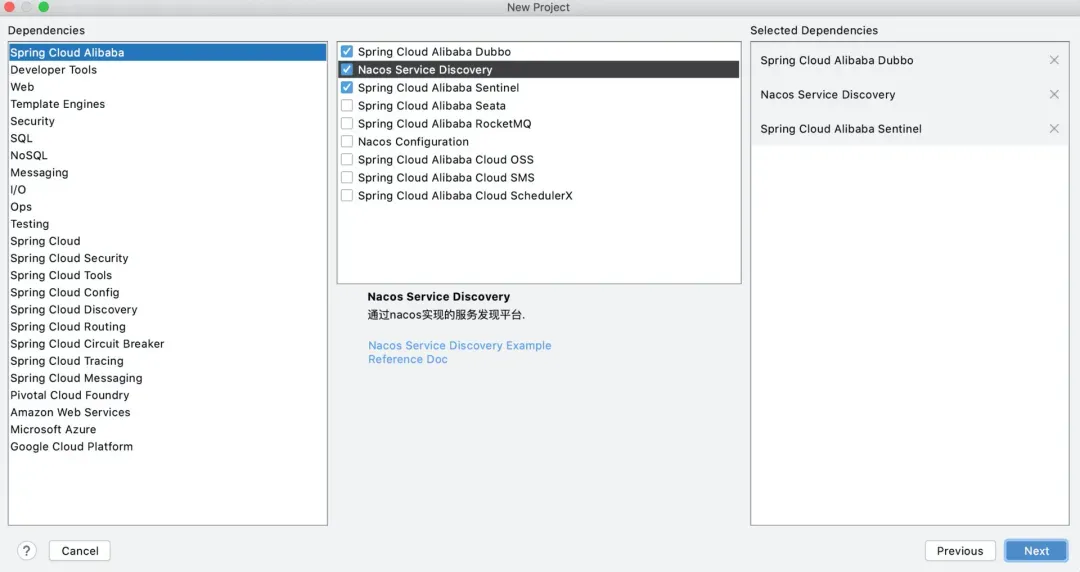
Task: Enable Spring Cloud Alibaba RocketMQ checkbox
Action: pyautogui.click(x=346, y=123)
